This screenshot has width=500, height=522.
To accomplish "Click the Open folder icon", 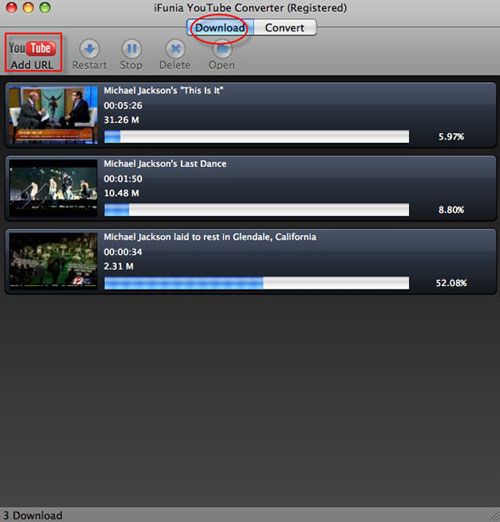I will tap(222, 50).
